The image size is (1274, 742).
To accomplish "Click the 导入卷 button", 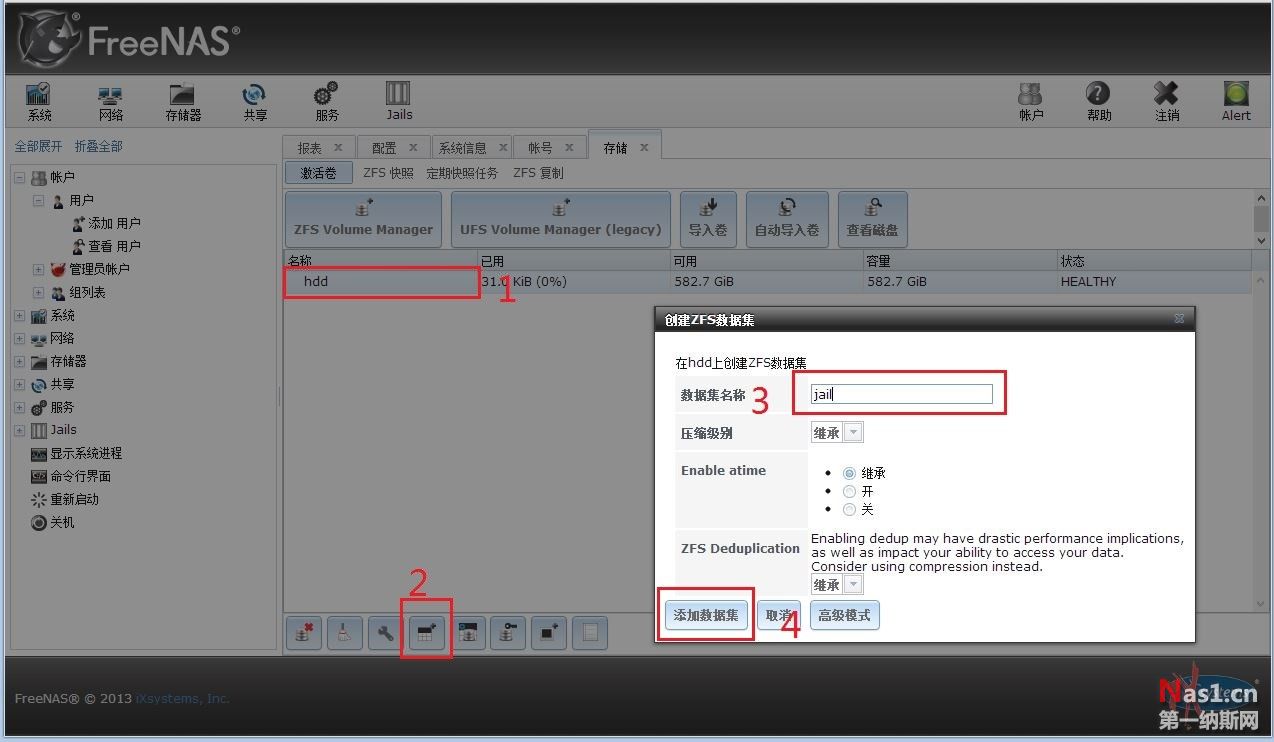I will click(708, 219).
